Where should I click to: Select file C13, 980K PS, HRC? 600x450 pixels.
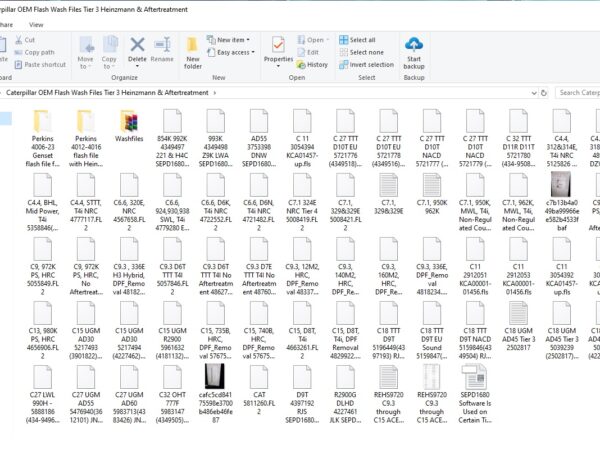point(42,330)
